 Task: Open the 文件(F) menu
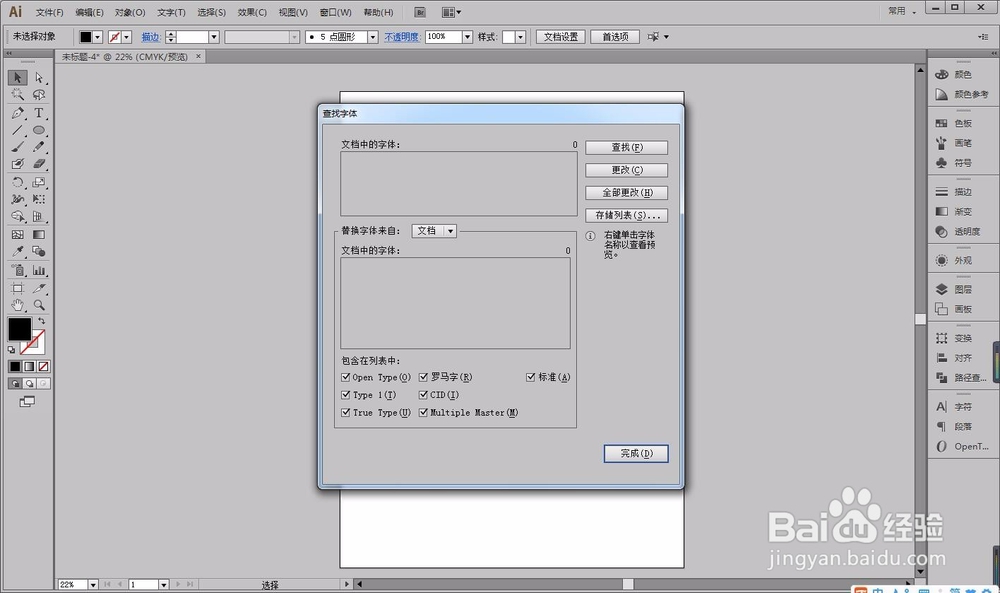[49, 12]
